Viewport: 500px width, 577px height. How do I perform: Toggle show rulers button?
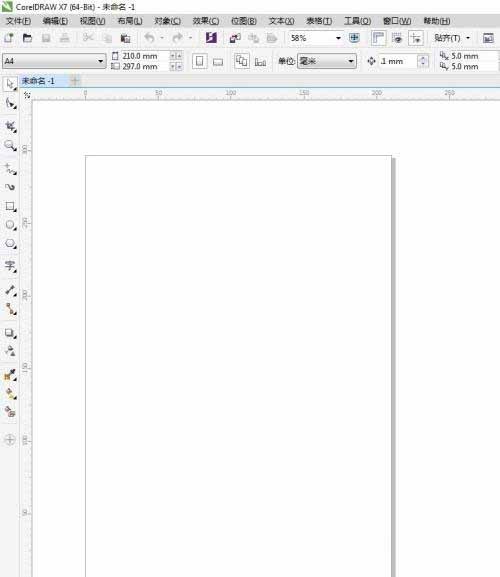(x=378, y=38)
